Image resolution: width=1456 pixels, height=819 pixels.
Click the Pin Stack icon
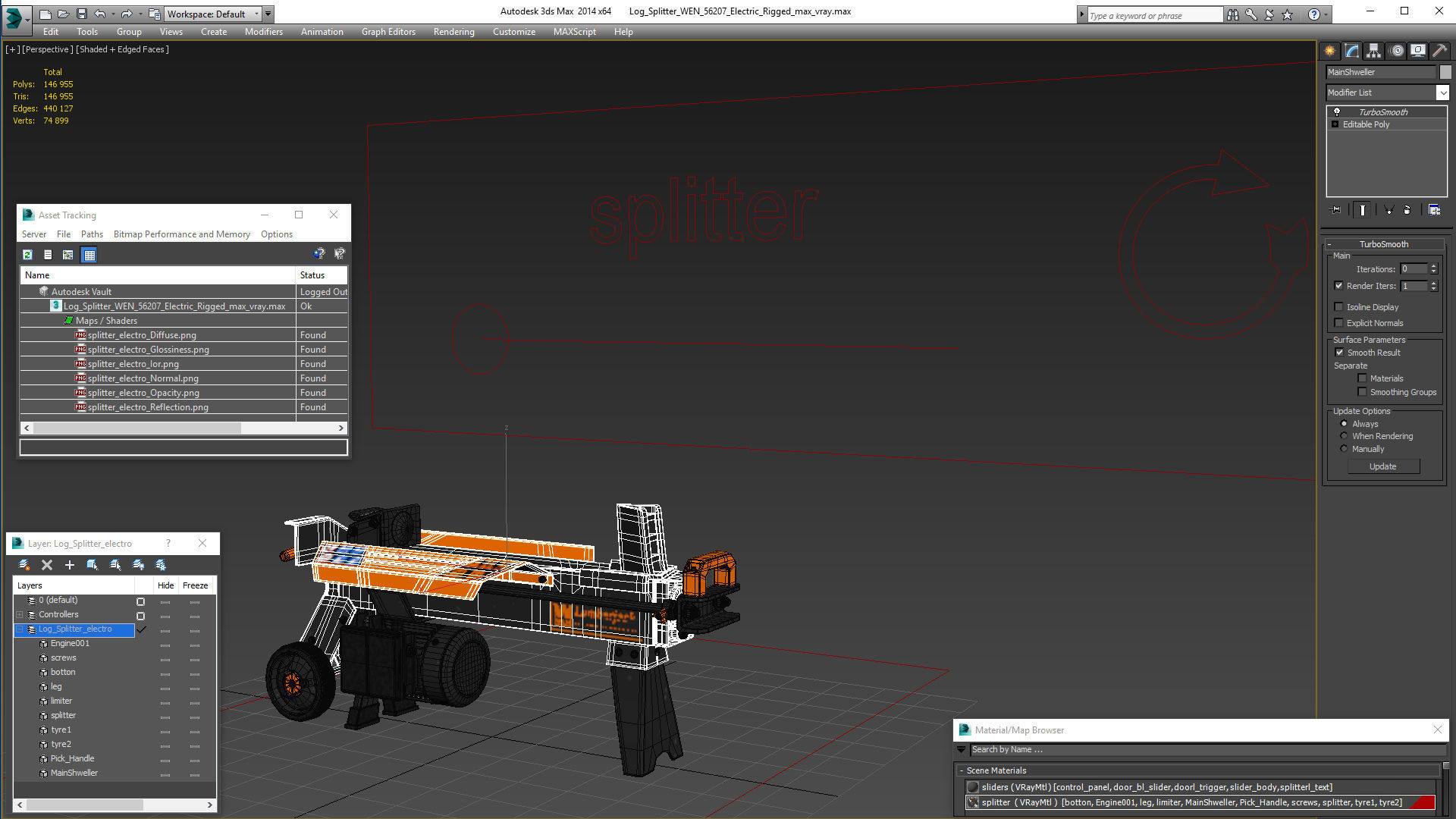click(1336, 210)
